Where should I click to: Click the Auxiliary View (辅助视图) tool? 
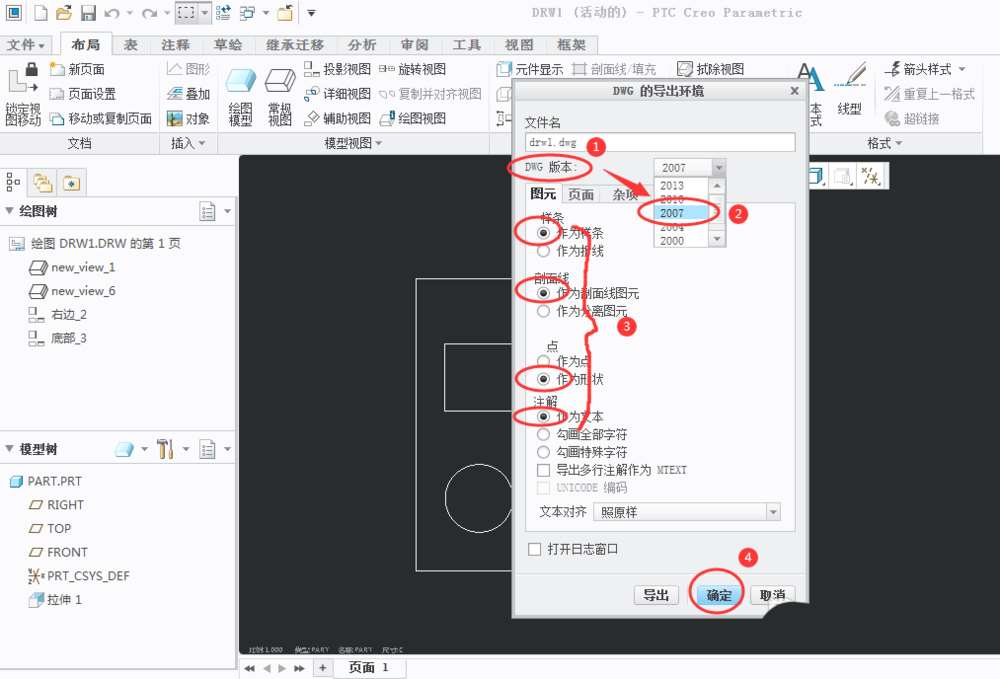click(x=337, y=119)
